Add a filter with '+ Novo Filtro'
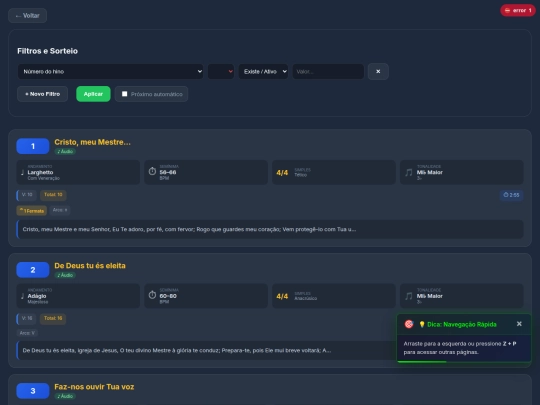Screen dimensions: 540x405 tap(42, 94)
